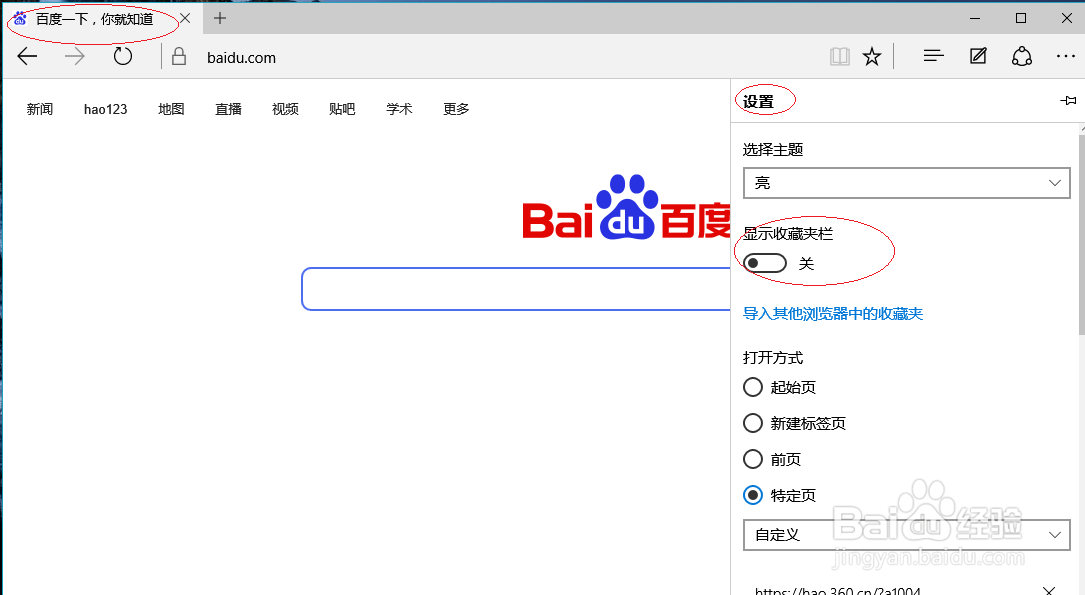Maximize the Edge browser window

click(x=1021, y=18)
